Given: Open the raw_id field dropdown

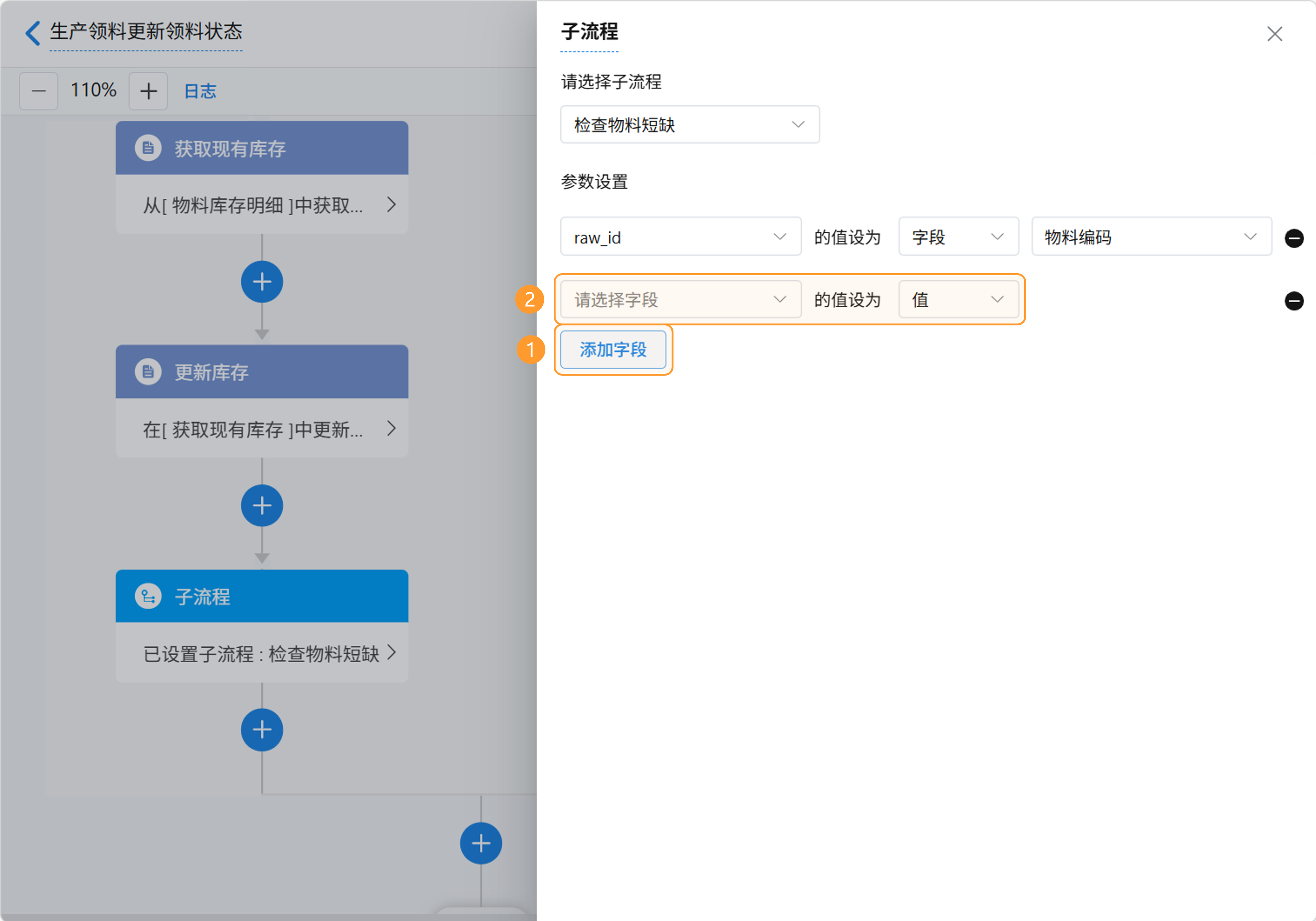Looking at the screenshot, I should (x=680, y=237).
